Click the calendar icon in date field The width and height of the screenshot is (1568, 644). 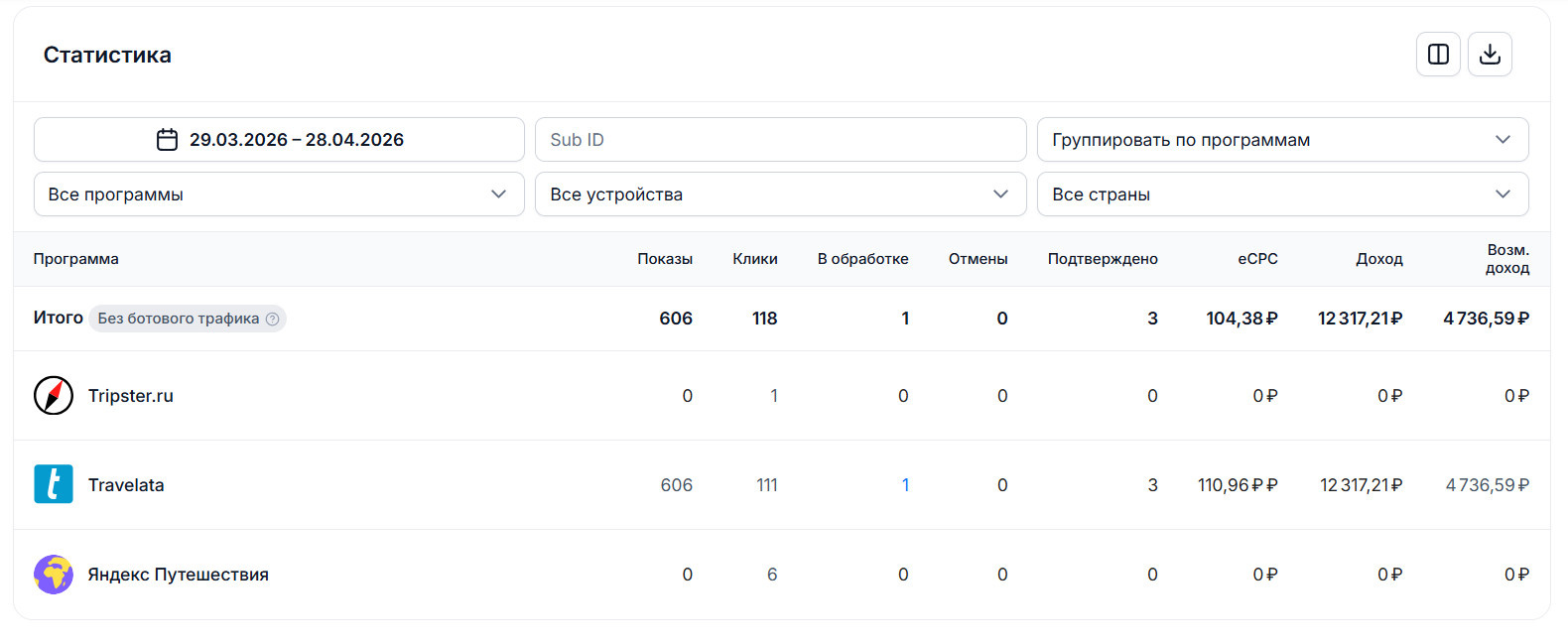[x=167, y=140]
